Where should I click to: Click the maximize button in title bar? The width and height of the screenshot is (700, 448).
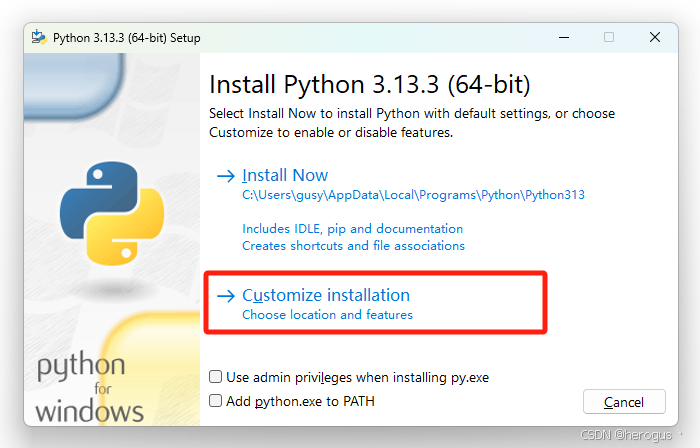click(609, 37)
